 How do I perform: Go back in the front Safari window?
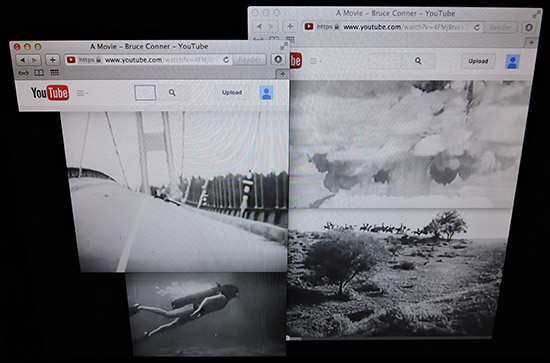point(22,60)
